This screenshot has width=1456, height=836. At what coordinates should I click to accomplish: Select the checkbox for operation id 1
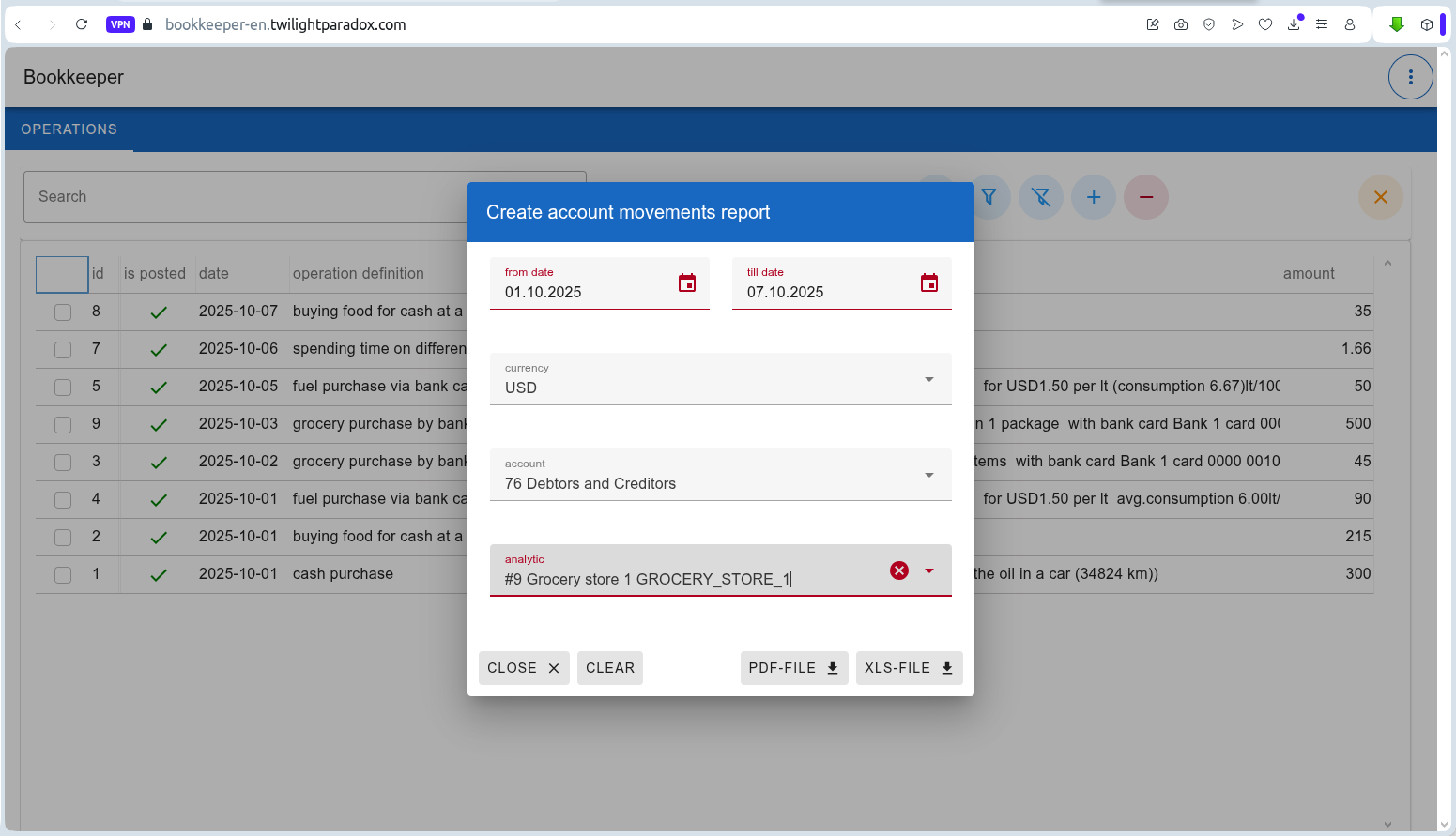coord(63,575)
